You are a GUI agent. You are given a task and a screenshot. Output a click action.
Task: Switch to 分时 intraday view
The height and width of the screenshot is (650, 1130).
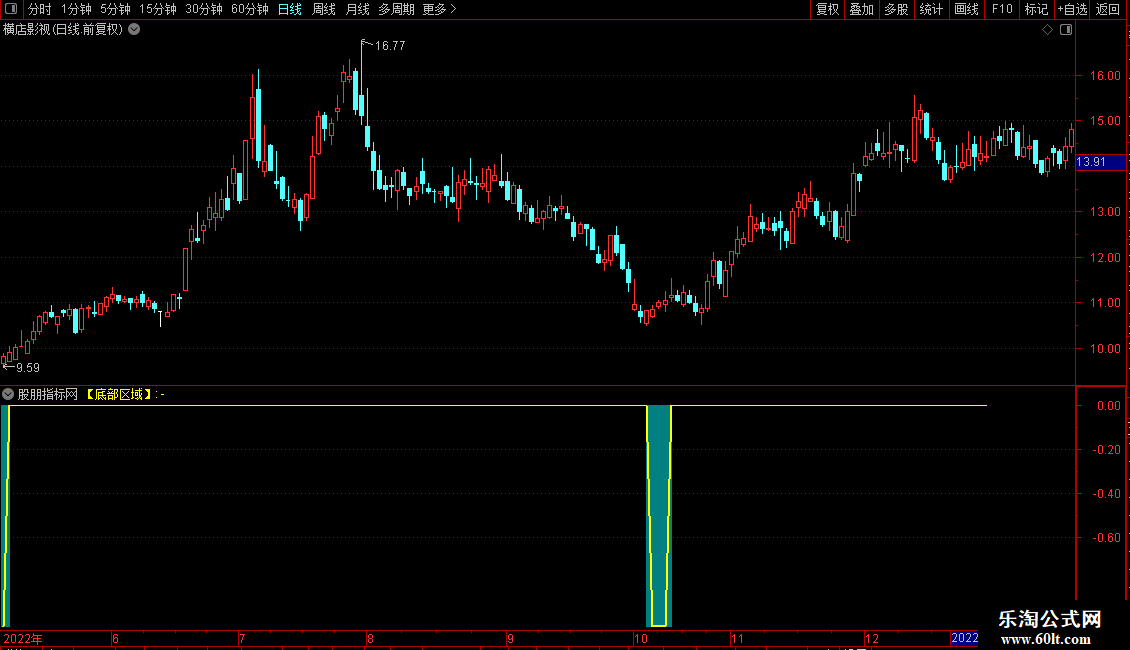40,9
